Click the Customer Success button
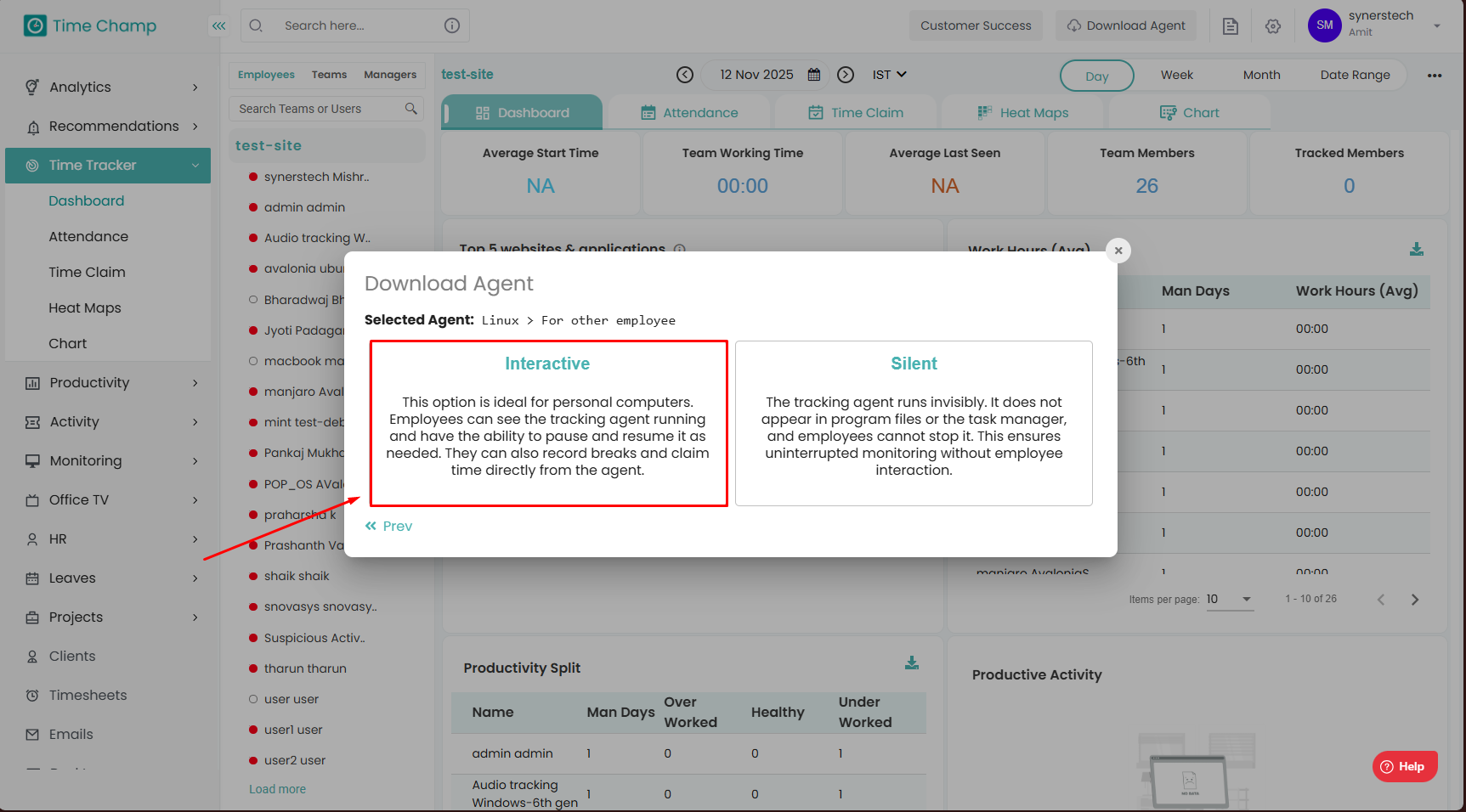 click(x=976, y=25)
